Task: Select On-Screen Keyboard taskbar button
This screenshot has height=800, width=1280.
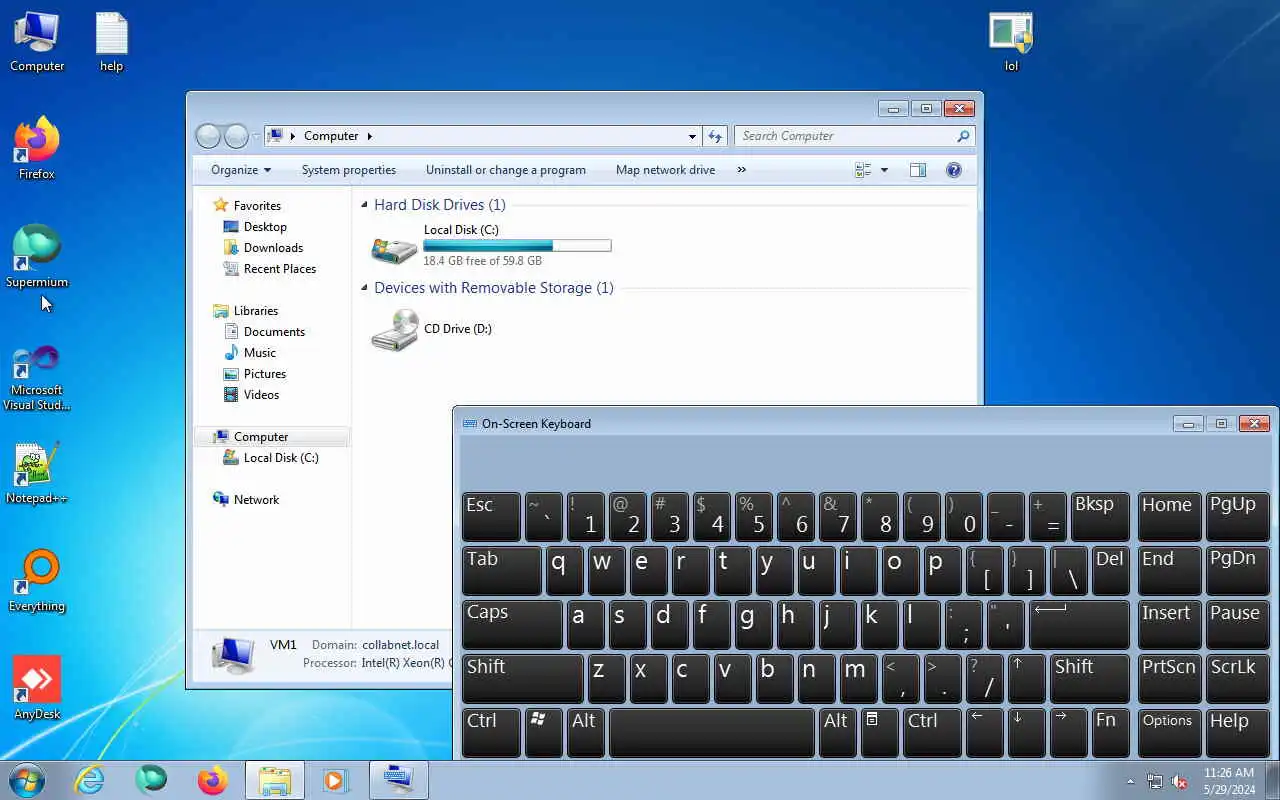Action: coord(399,780)
